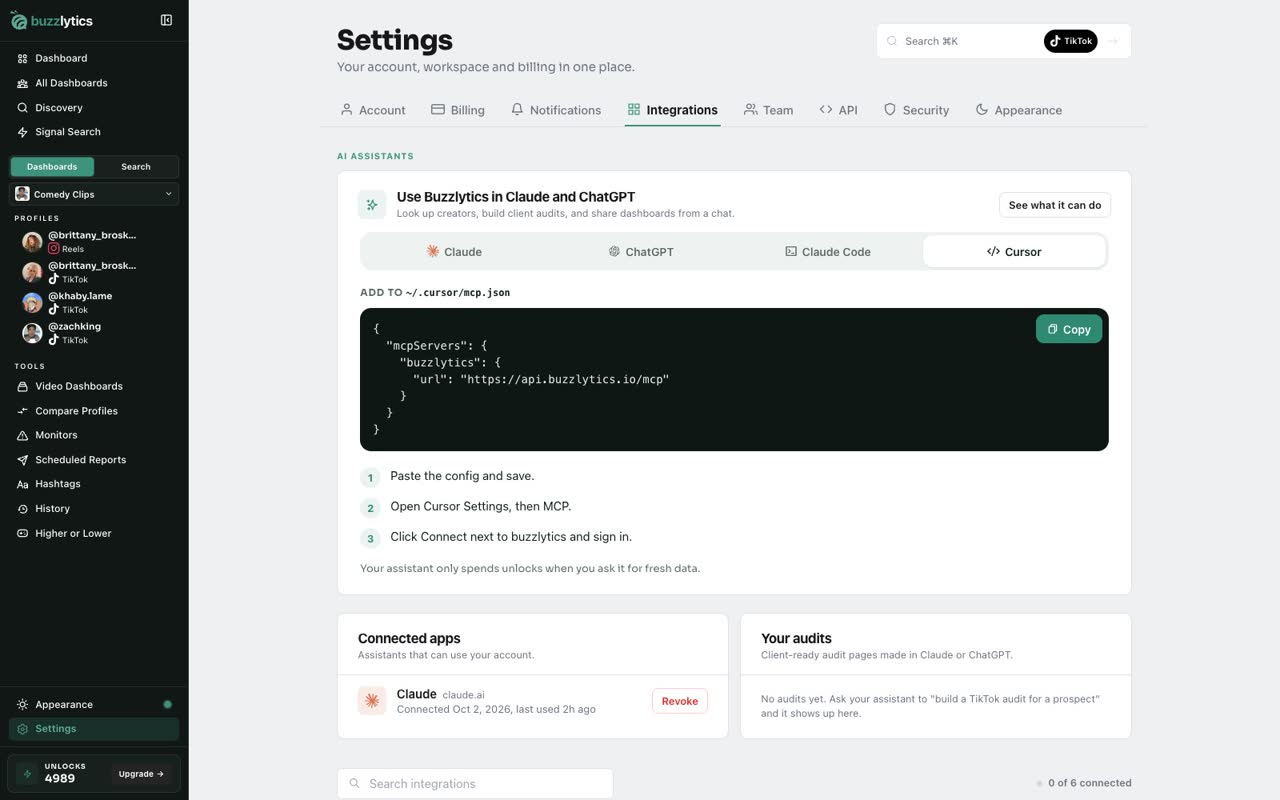Screen dimensions: 1280x800
Task: Switch sidebar to Dashboards mode
Action: pyautogui.click(x=52, y=167)
